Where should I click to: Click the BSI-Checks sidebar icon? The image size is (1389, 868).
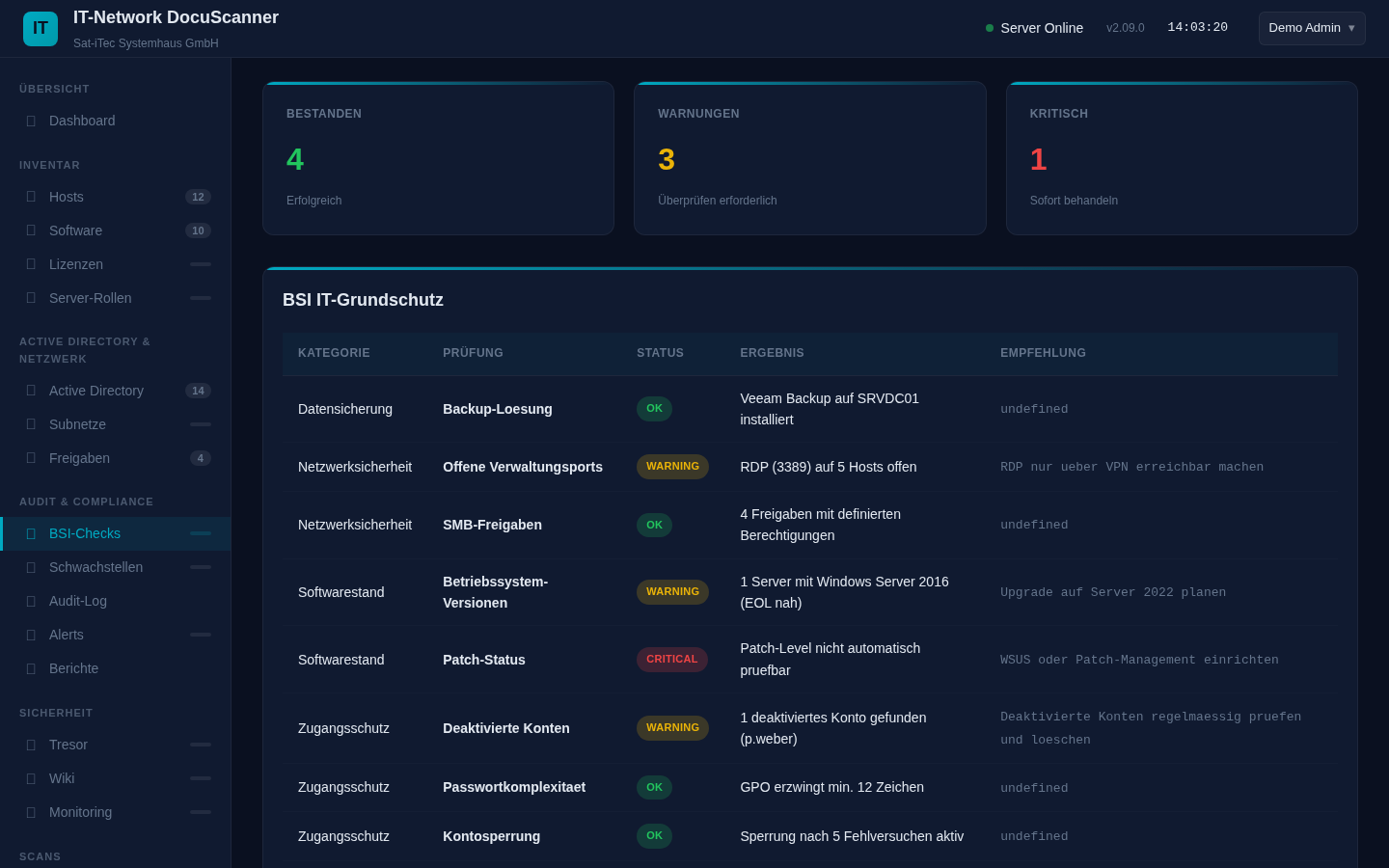coord(31,533)
